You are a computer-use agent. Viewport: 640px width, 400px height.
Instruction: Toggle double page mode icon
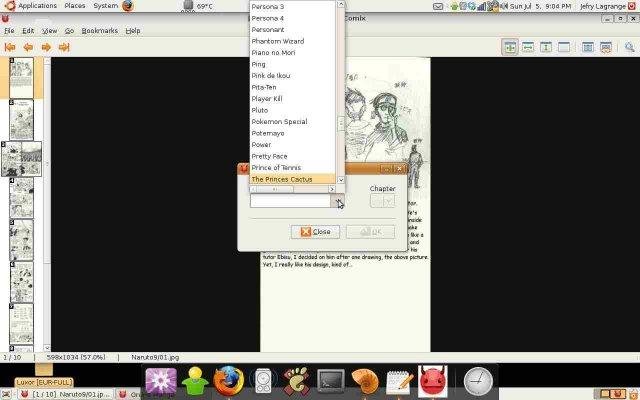[x=588, y=47]
